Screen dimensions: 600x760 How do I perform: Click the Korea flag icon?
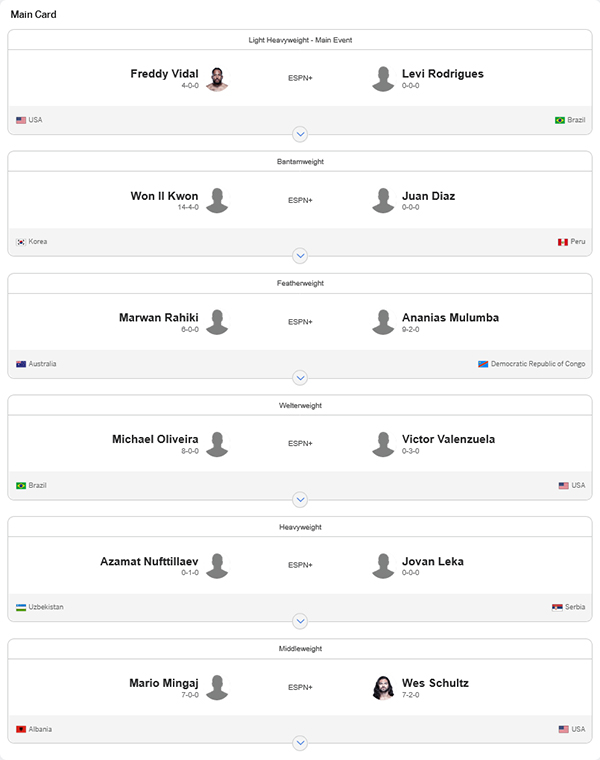click(21, 242)
